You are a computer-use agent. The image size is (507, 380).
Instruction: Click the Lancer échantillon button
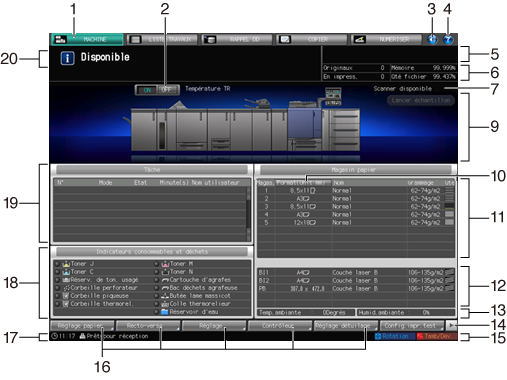tap(421, 100)
